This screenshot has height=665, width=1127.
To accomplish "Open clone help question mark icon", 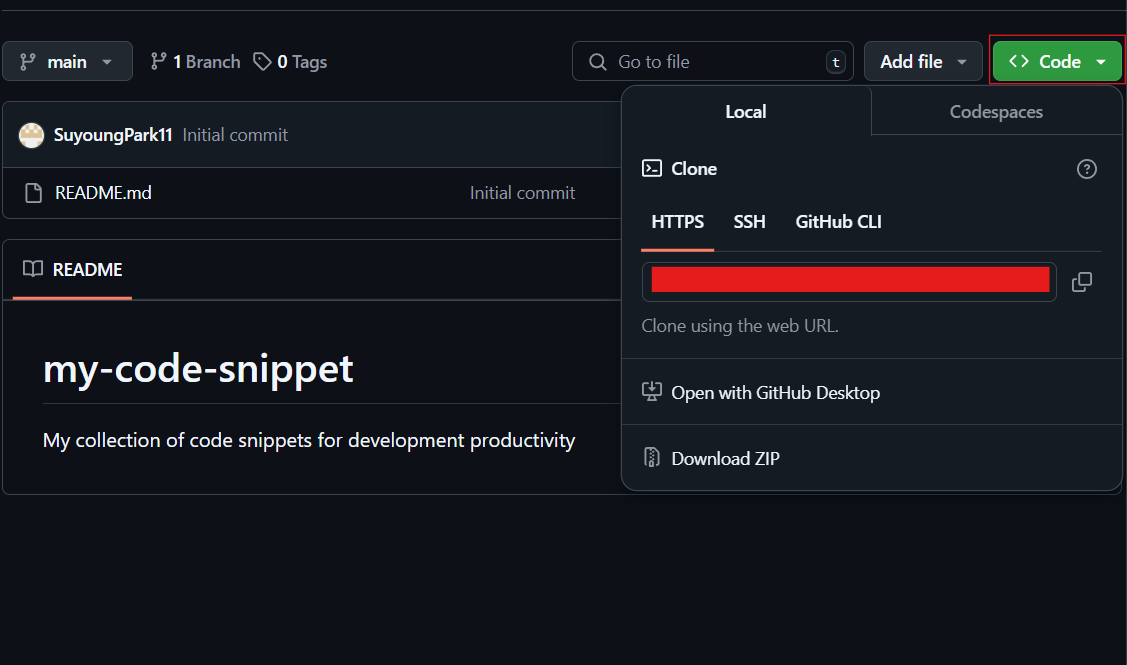I will pos(1086,169).
